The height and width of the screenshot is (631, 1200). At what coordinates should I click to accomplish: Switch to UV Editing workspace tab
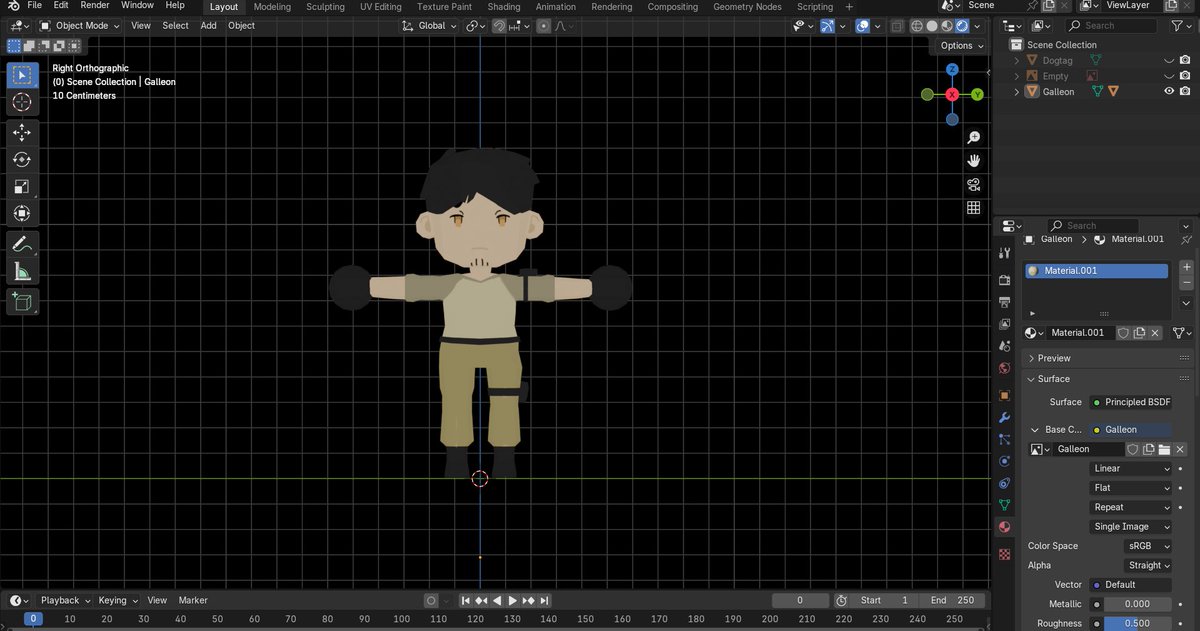381,7
